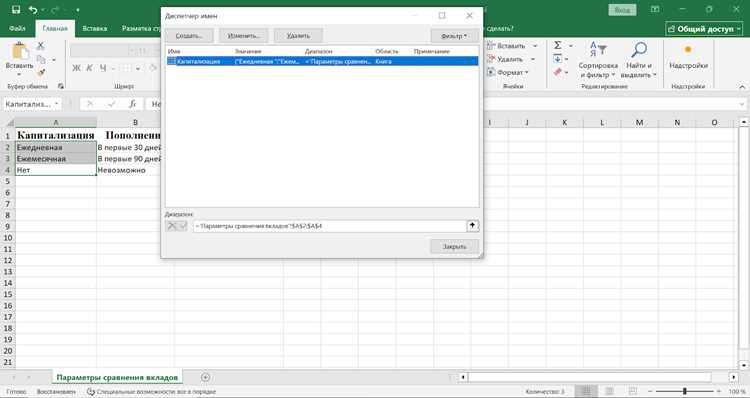The image size is (750, 398).
Task: Switch to Page Layout view in status bar
Action: point(609,392)
